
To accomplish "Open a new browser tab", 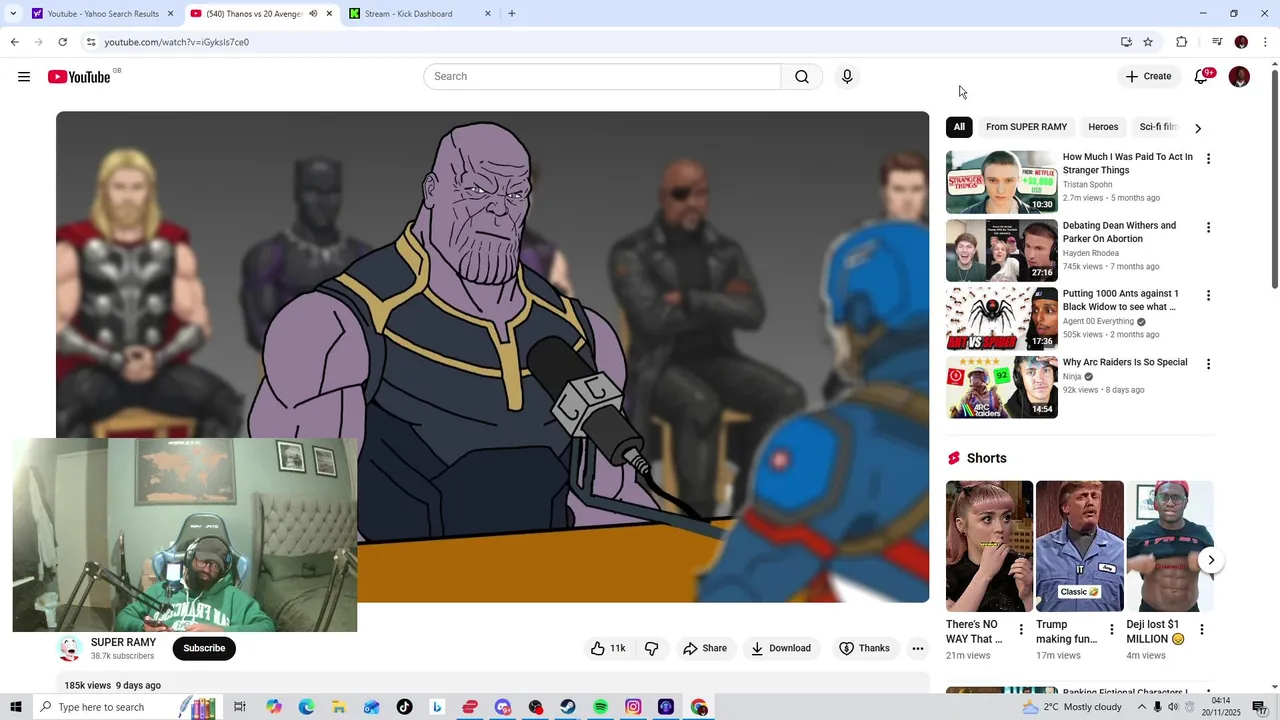I will click(511, 14).
